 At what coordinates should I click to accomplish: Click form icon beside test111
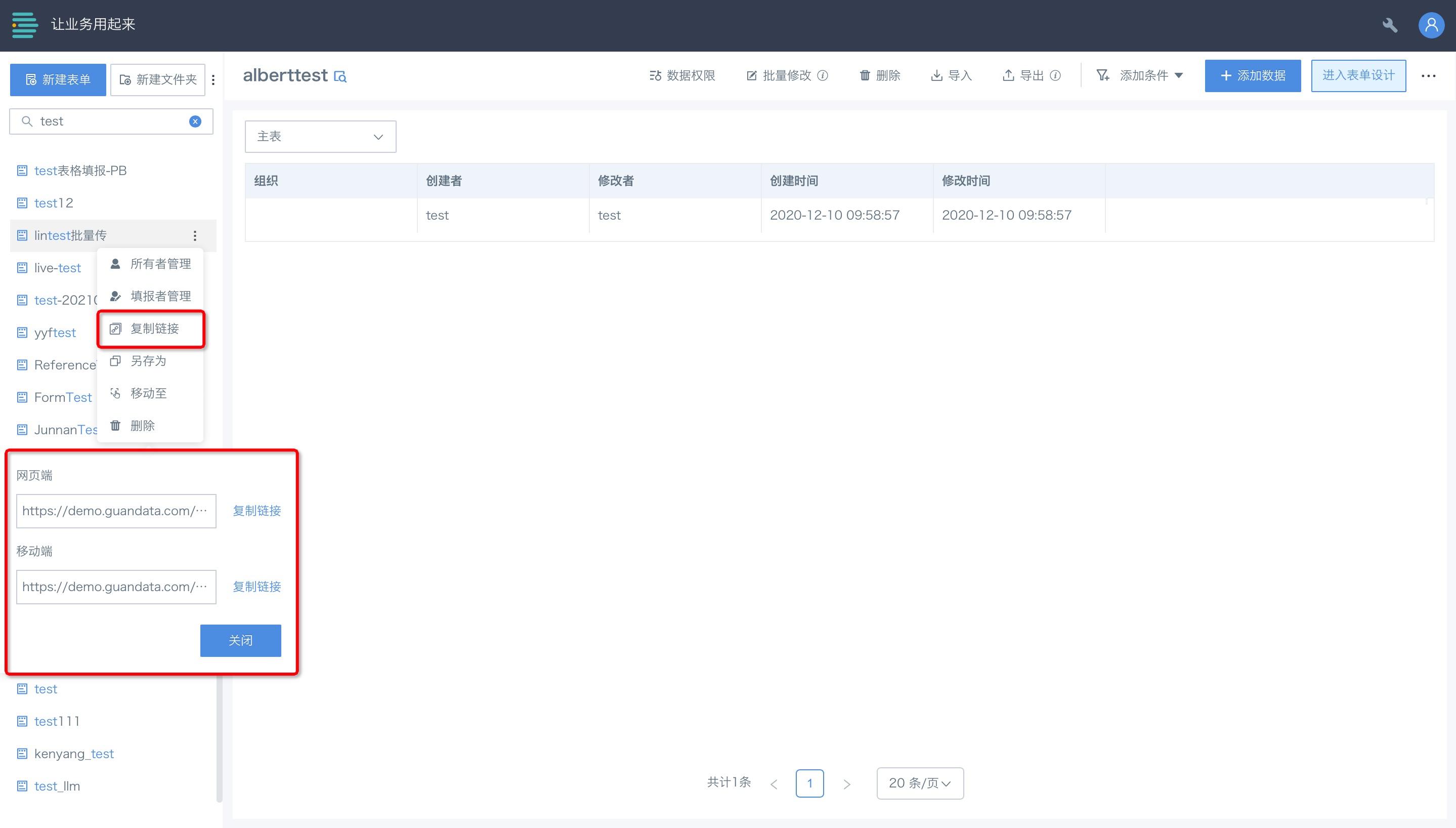[x=22, y=721]
